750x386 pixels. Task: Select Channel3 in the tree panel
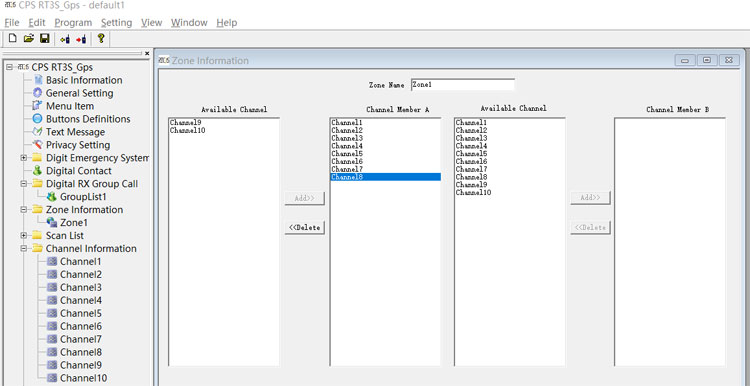coord(80,287)
